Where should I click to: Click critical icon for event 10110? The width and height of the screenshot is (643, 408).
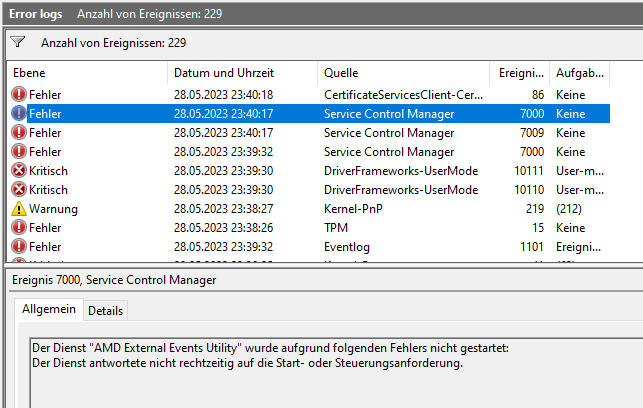tap(19, 190)
